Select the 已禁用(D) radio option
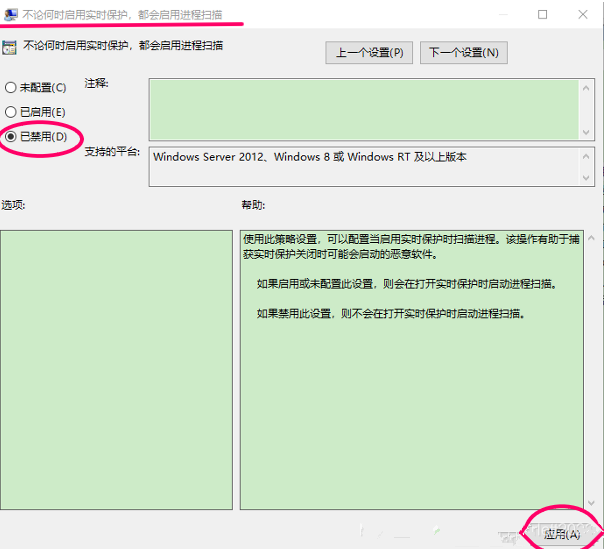The width and height of the screenshot is (604, 549). coord(36,136)
